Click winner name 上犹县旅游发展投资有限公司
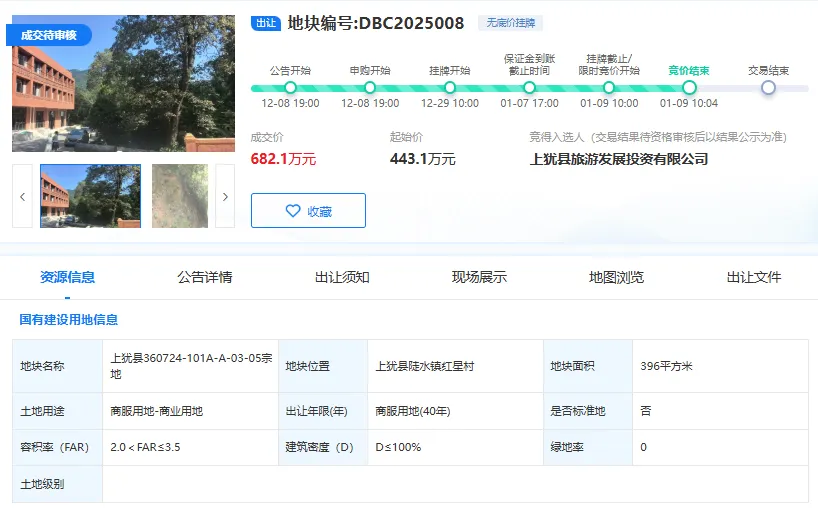The width and height of the screenshot is (818, 510). [619, 159]
